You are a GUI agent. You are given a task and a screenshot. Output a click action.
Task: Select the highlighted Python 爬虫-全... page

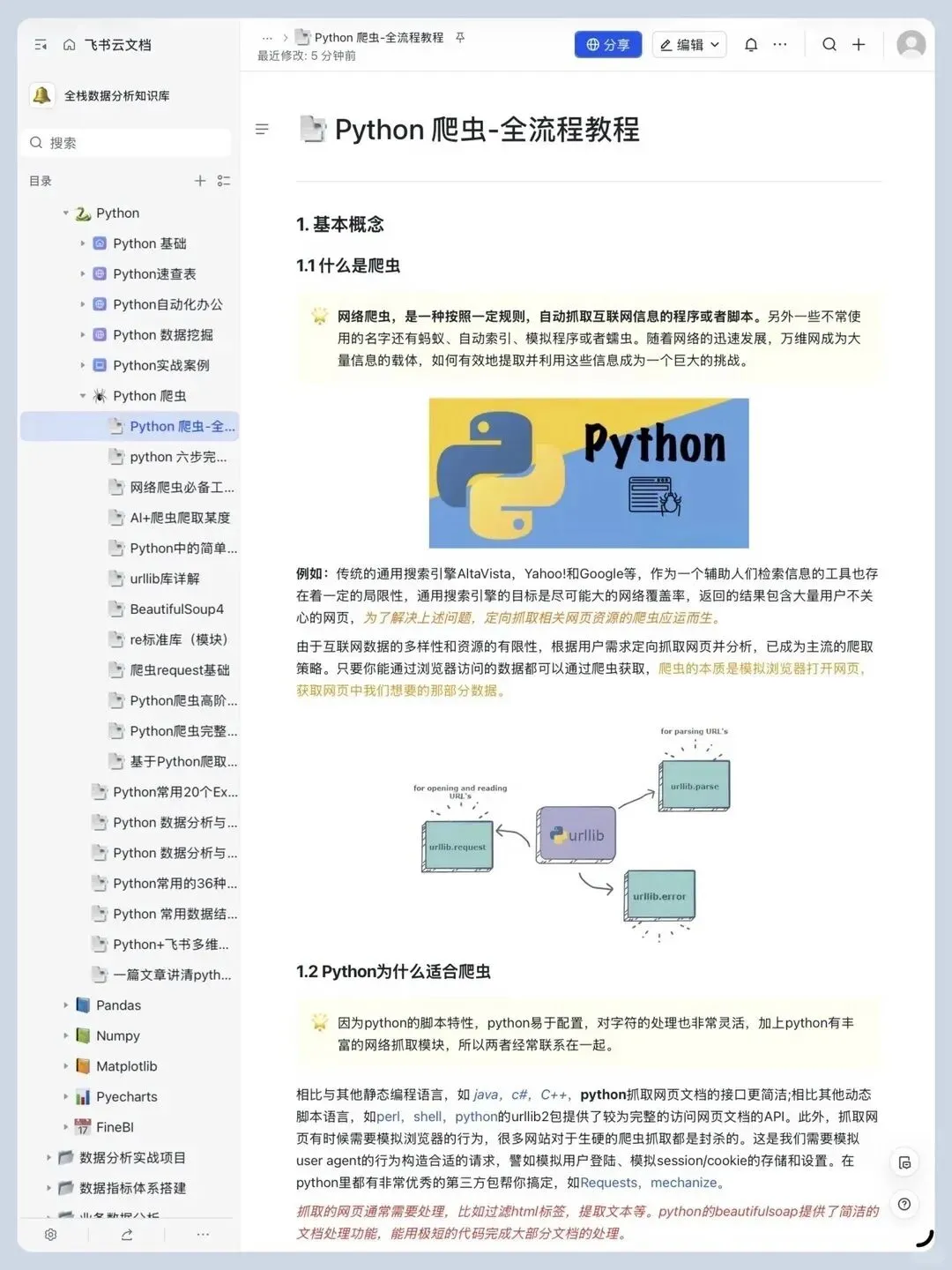pos(130,426)
